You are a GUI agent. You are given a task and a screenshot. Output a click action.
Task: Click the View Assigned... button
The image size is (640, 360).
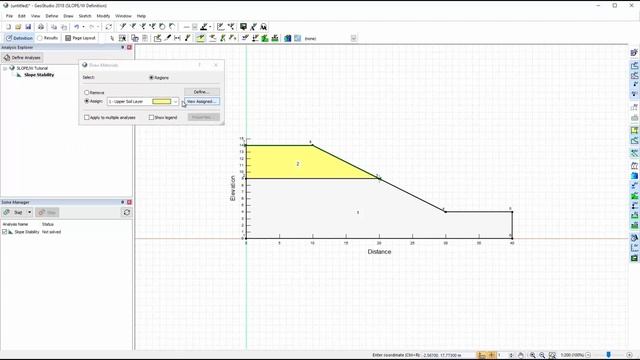(202, 101)
